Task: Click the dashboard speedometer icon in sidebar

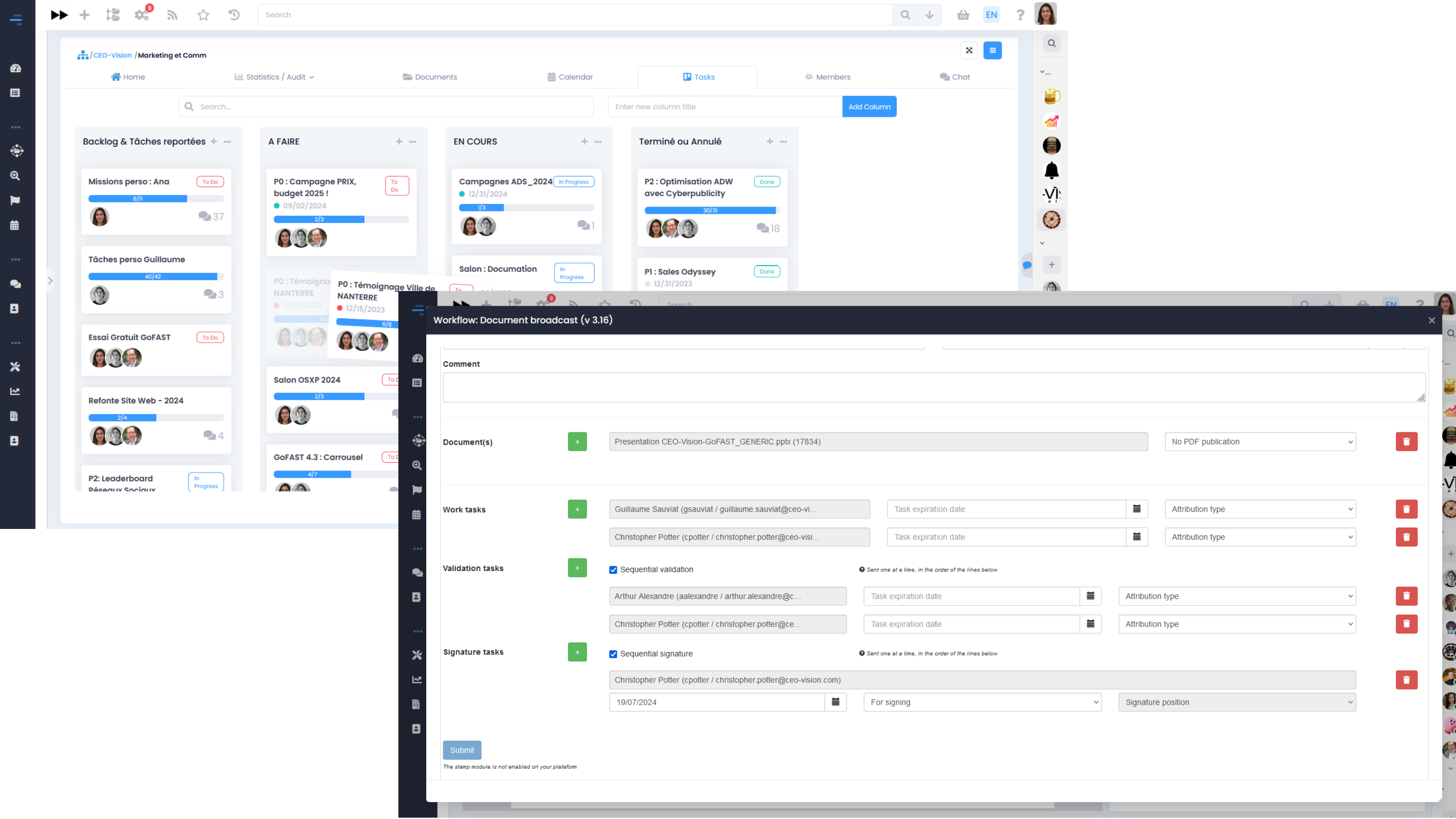Action: tap(16, 68)
